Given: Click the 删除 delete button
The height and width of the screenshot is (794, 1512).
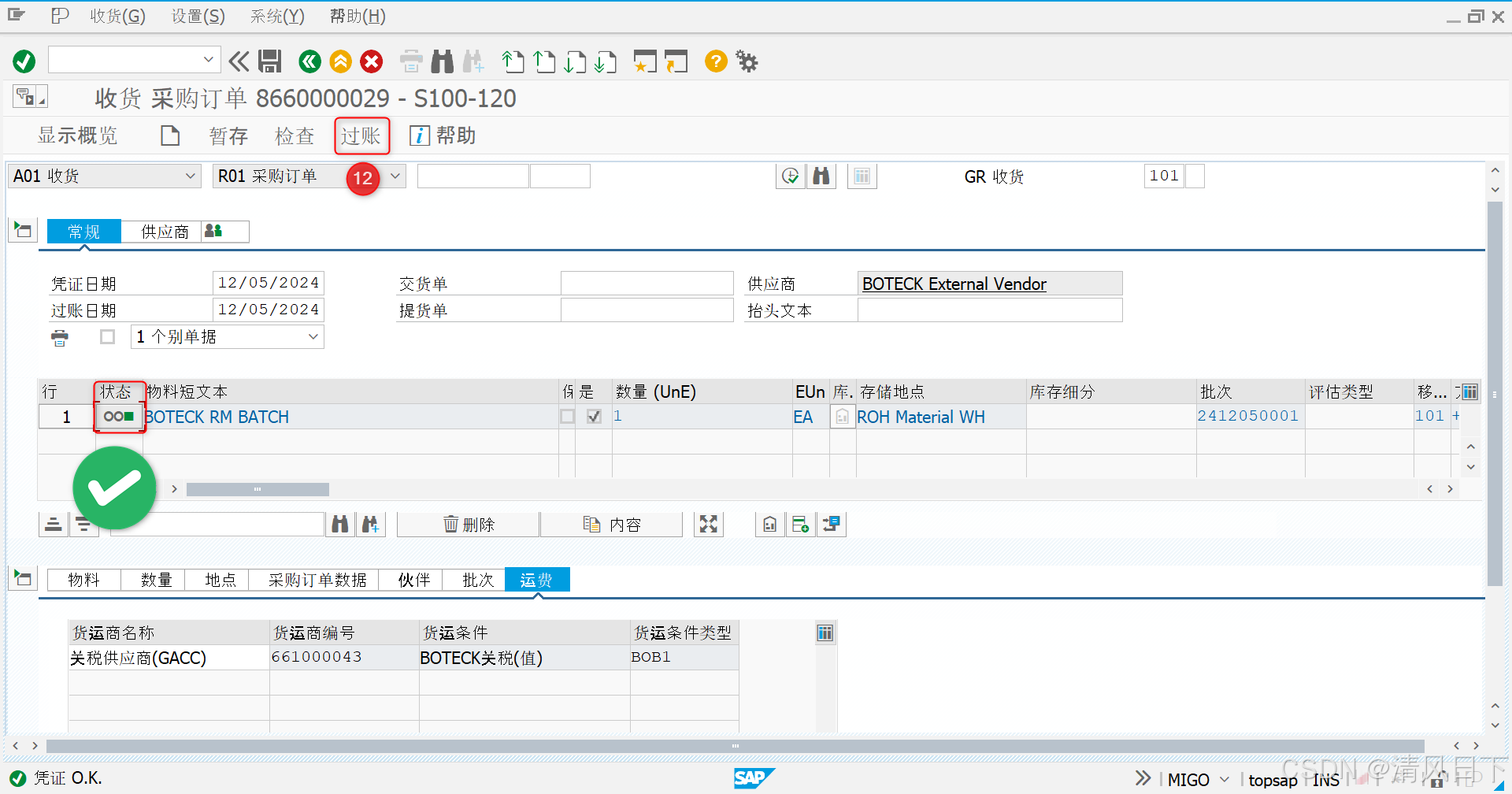Looking at the screenshot, I should click(469, 525).
